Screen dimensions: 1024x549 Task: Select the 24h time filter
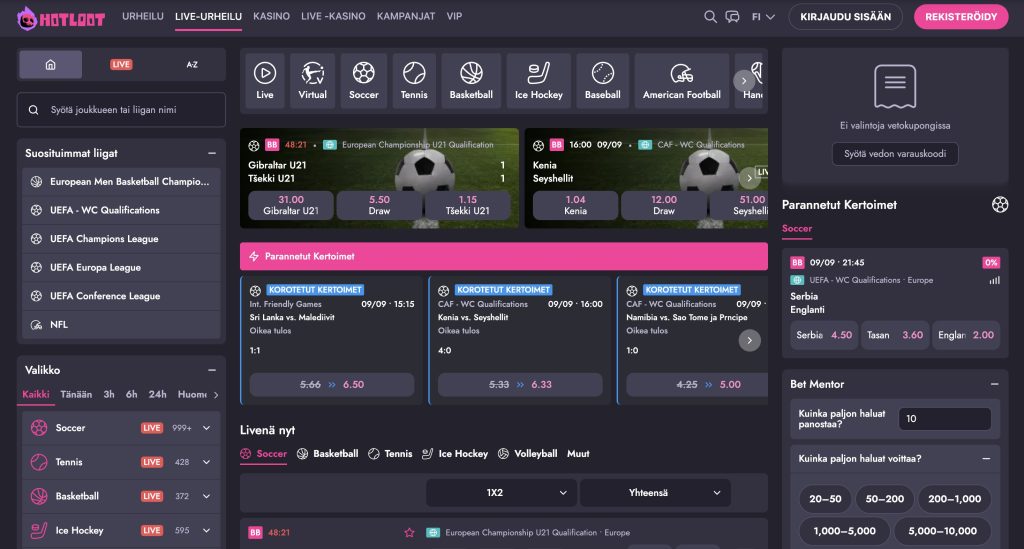pos(157,394)
